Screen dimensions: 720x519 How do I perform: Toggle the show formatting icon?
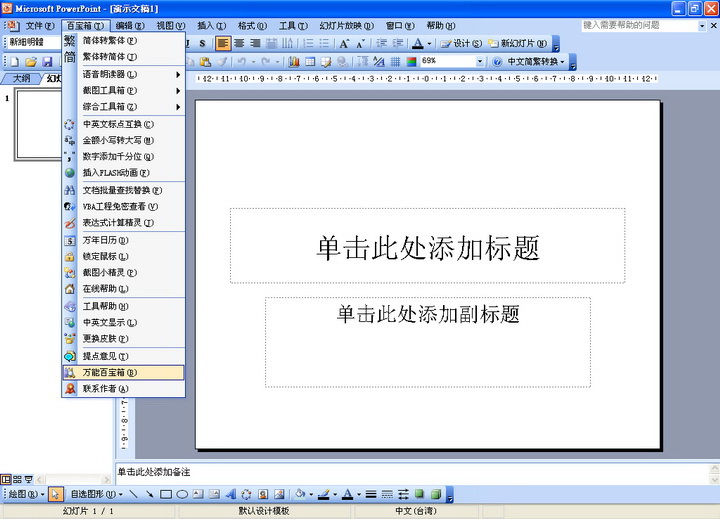coord(379,61)
